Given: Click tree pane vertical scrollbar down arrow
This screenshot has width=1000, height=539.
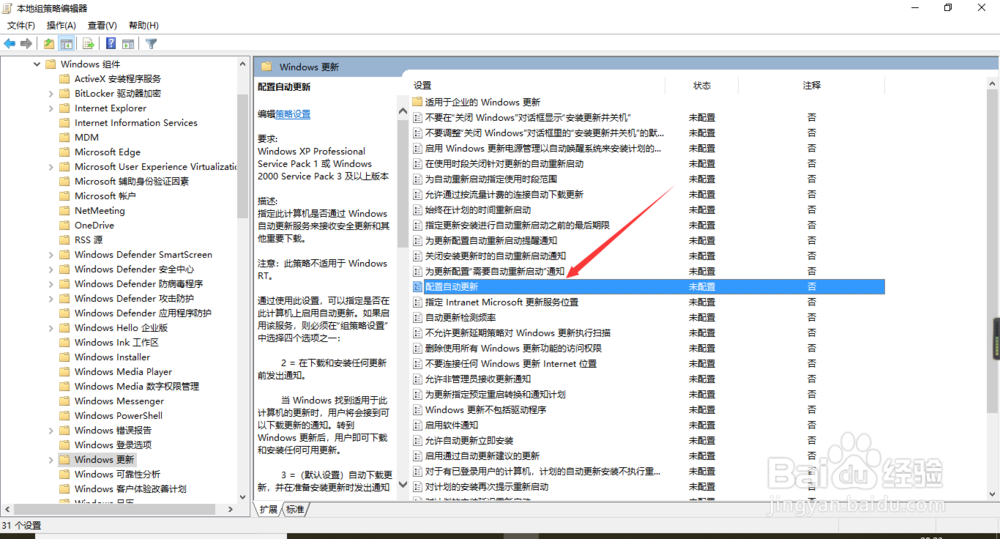Looking at the screenshot, I should (x=242, y=497).
